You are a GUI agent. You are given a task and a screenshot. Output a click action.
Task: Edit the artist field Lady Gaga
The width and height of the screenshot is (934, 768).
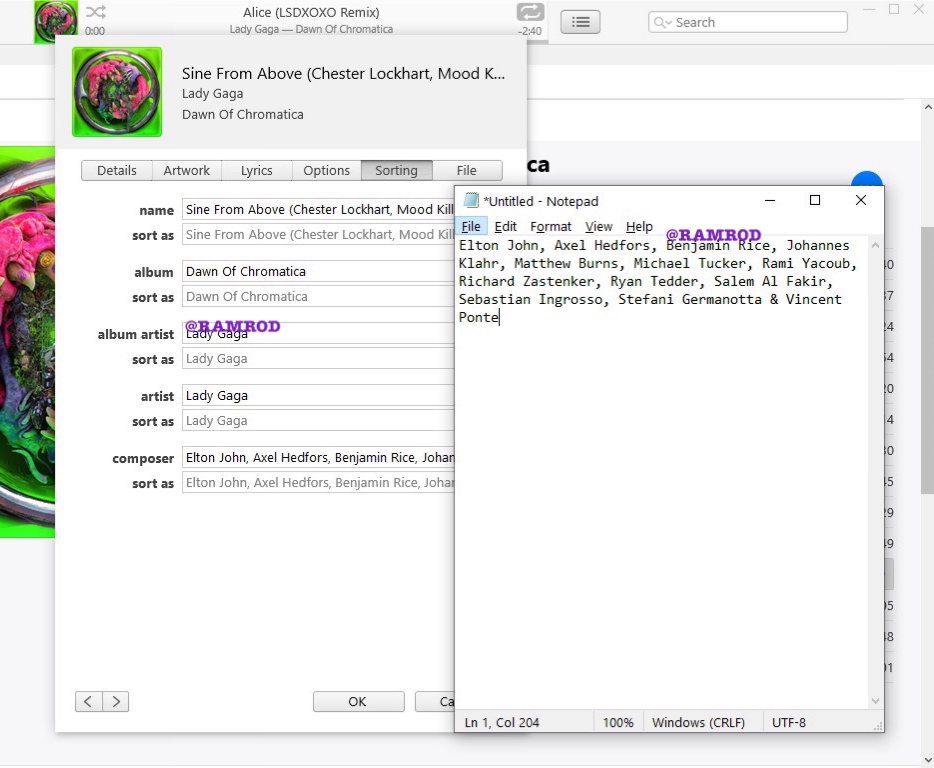(318, 396)
